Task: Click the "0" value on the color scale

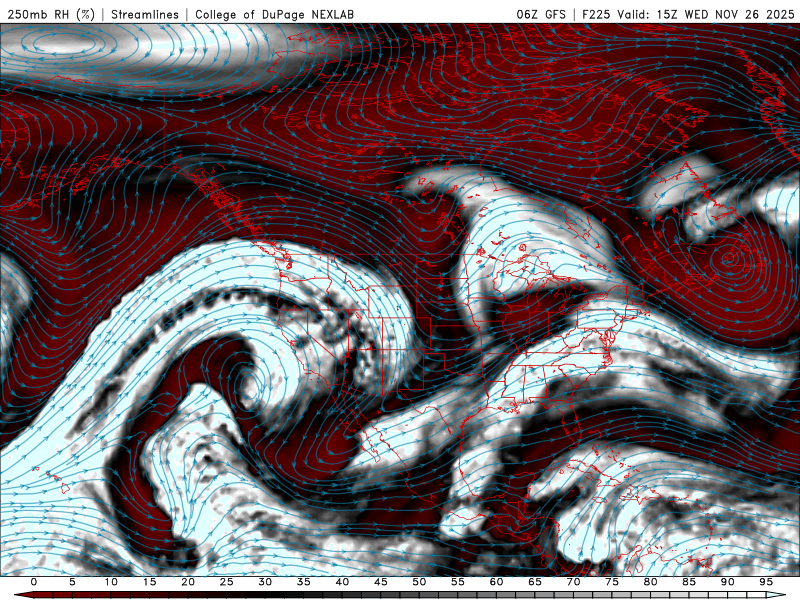Action: (x=34, y=582)
